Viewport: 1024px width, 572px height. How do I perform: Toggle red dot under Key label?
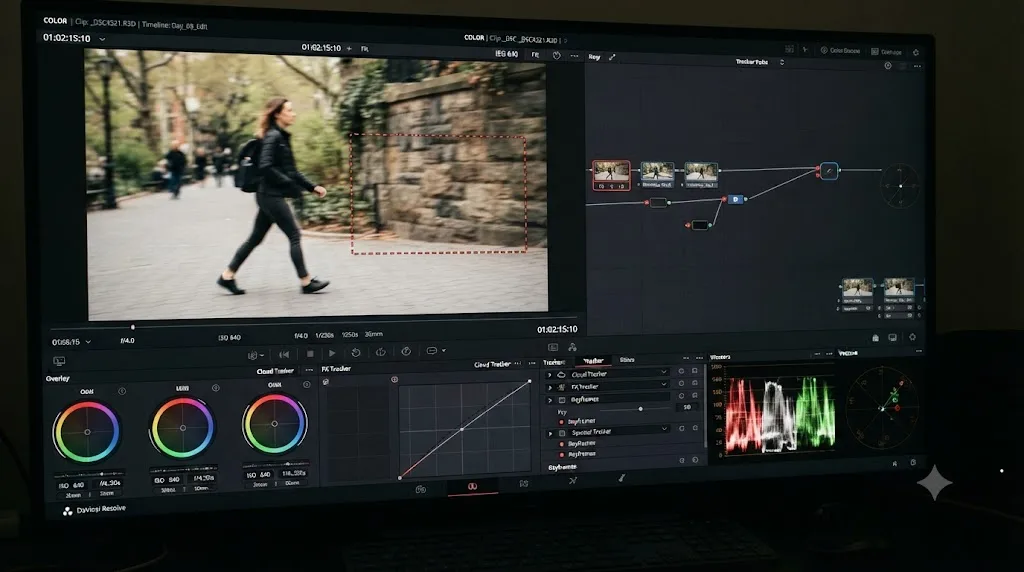pyautogui.click(x=561, y=422)
